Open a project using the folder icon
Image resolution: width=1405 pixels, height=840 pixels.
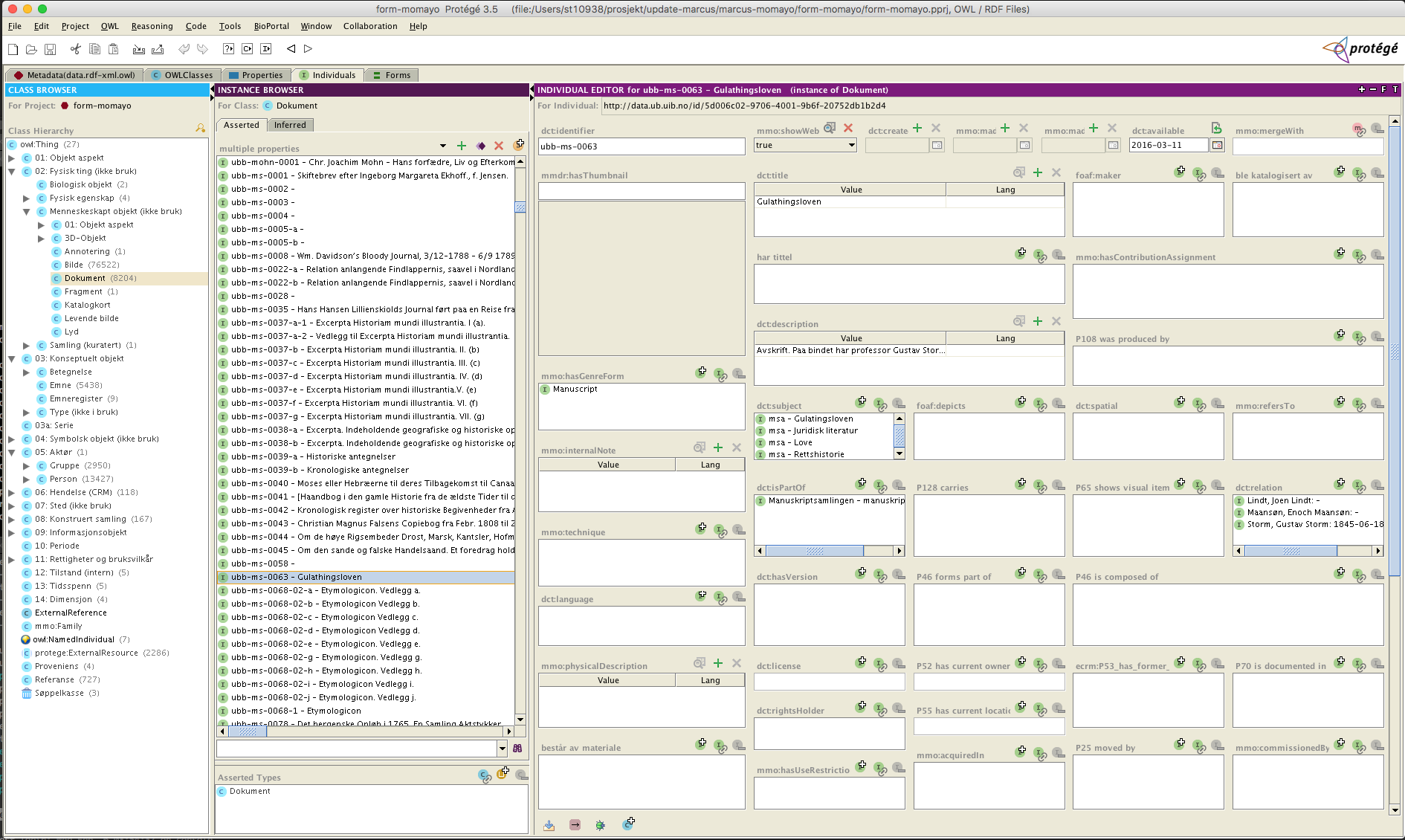(x=31, y=49)
